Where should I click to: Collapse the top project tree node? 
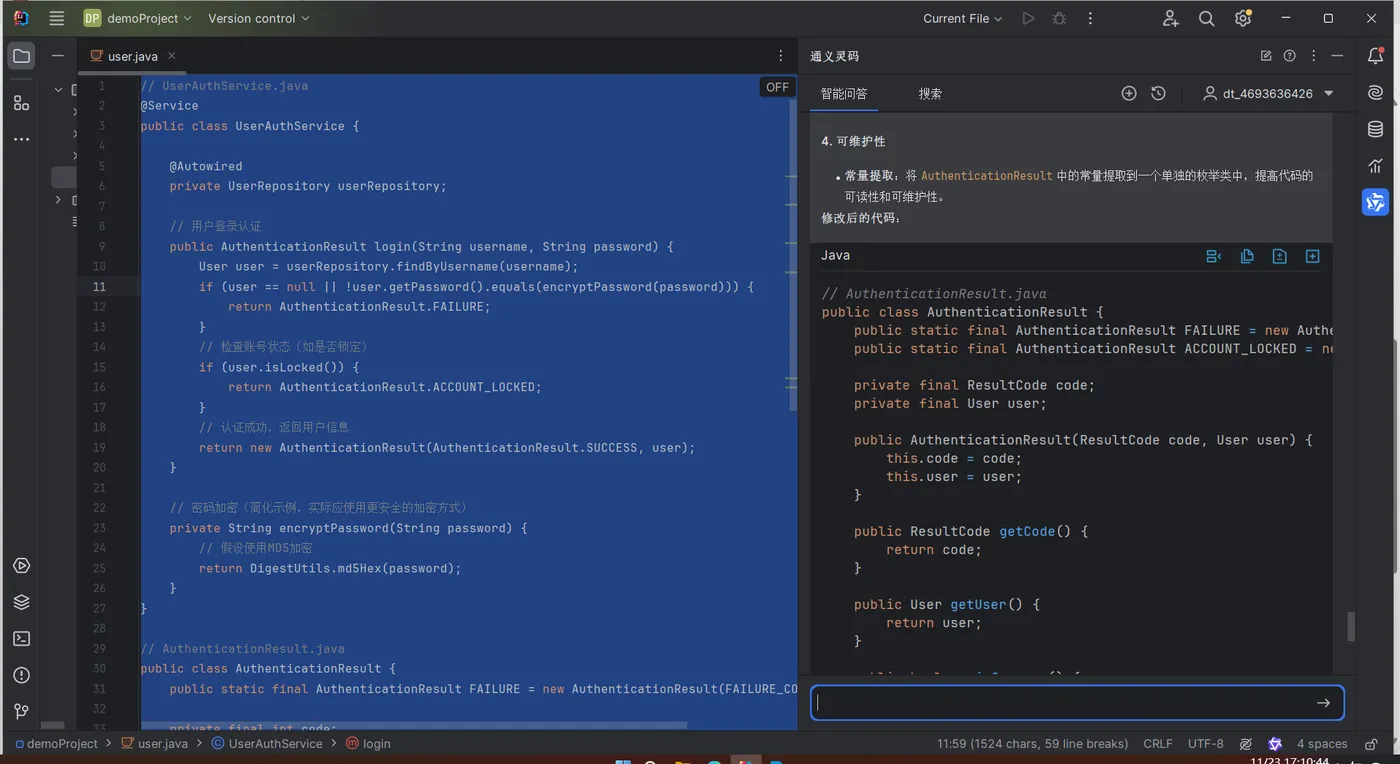tap(58, 89)
